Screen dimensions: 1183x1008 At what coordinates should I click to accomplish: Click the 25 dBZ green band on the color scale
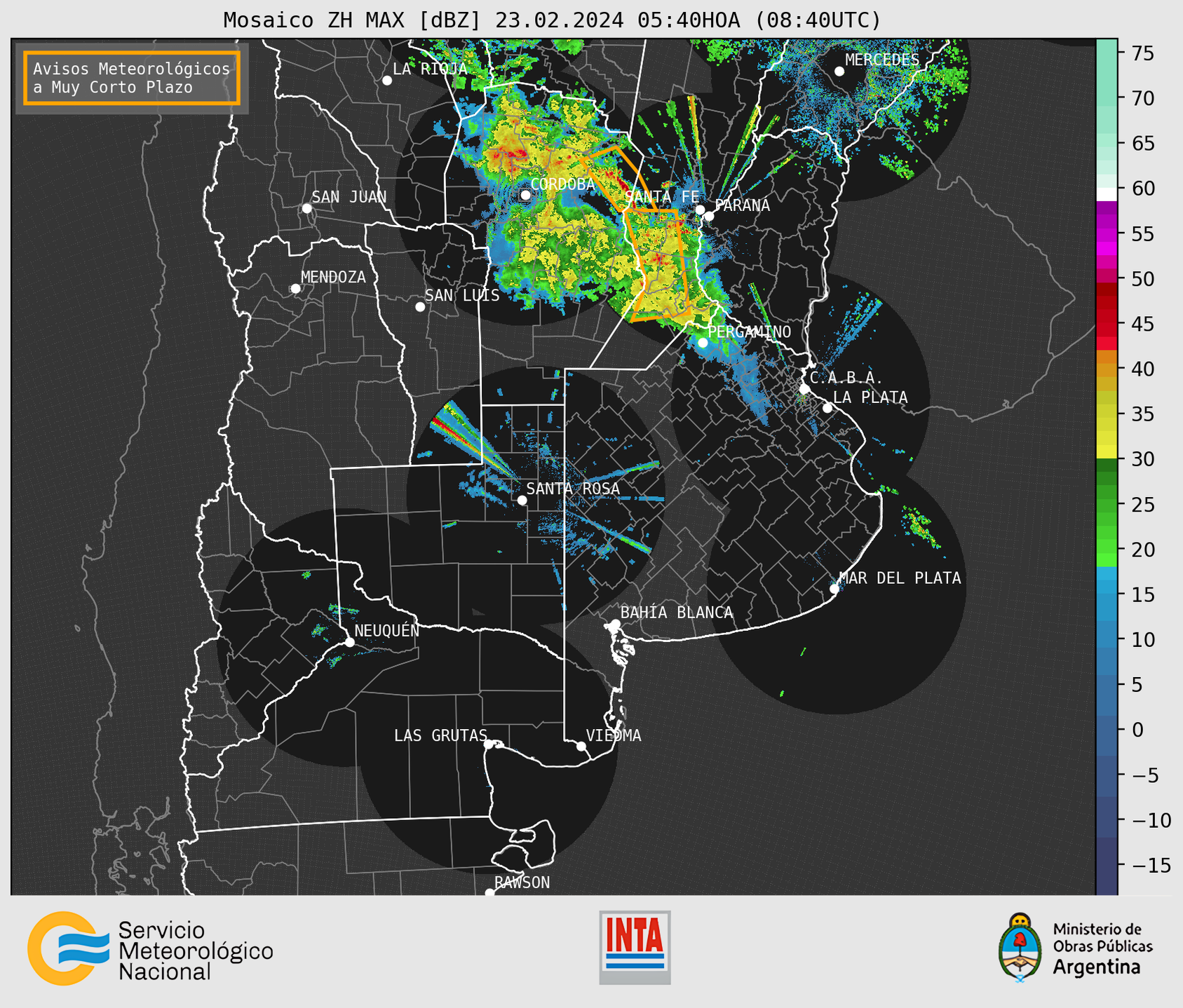1107,504
